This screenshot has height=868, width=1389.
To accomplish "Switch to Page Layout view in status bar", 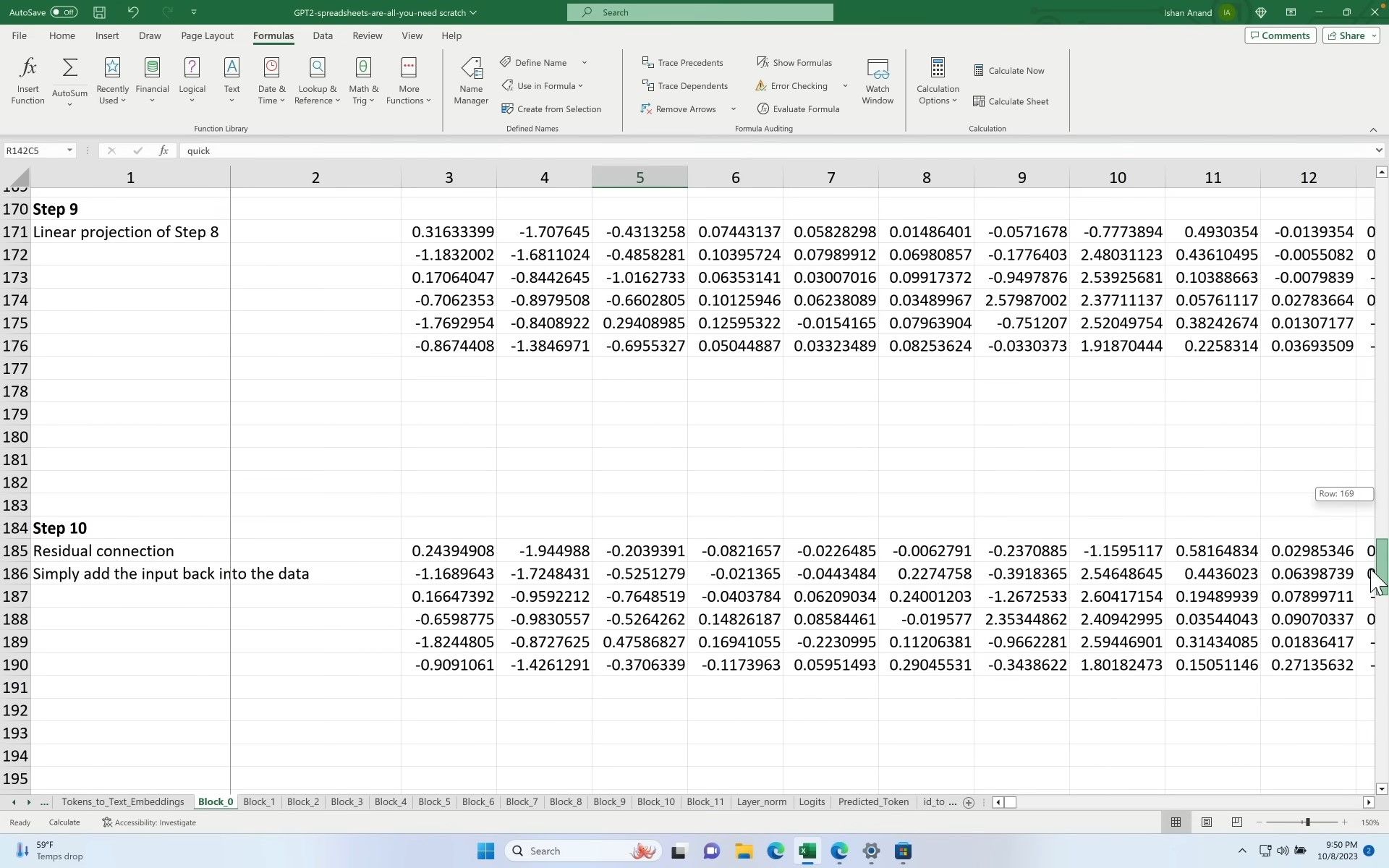I will point(1206,822).
